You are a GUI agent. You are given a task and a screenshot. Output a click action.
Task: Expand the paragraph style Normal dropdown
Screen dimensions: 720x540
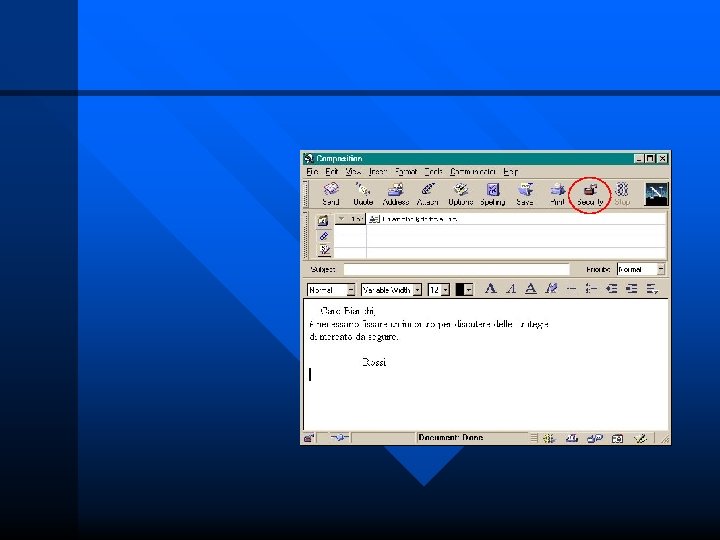(x=351, y=290)
